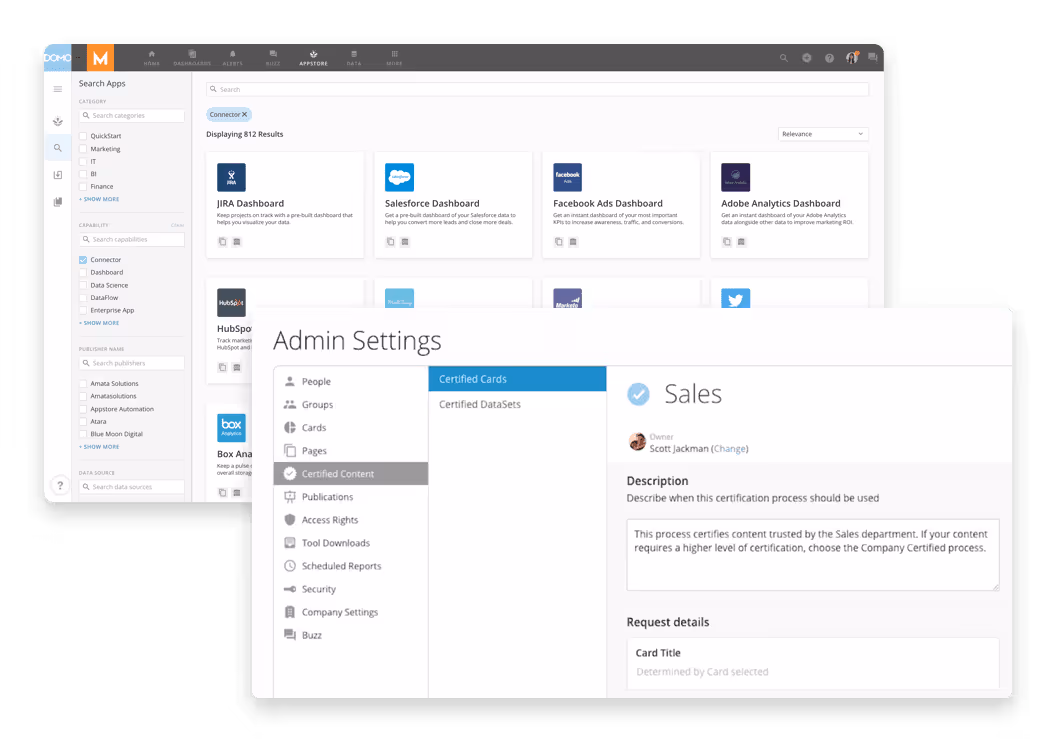
Task: Open Cards in Admin Settings
Action: [351, 428]
